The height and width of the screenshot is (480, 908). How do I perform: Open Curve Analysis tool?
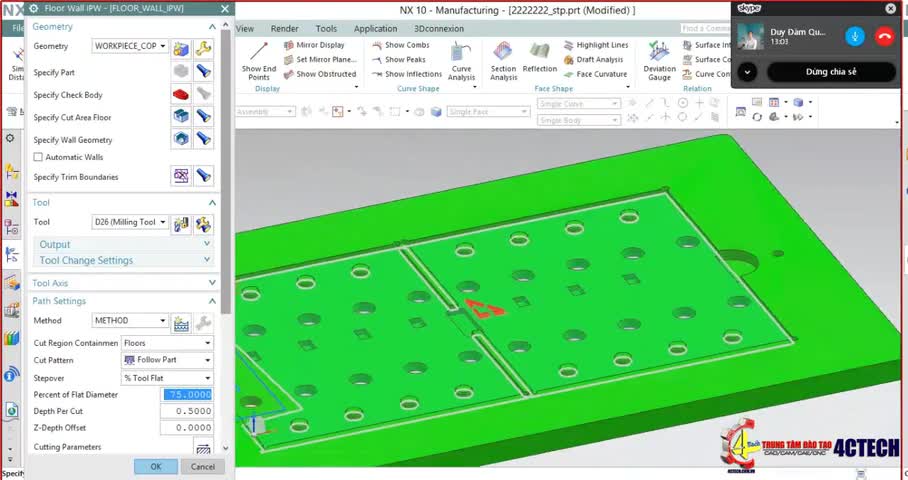pos(461,61)
